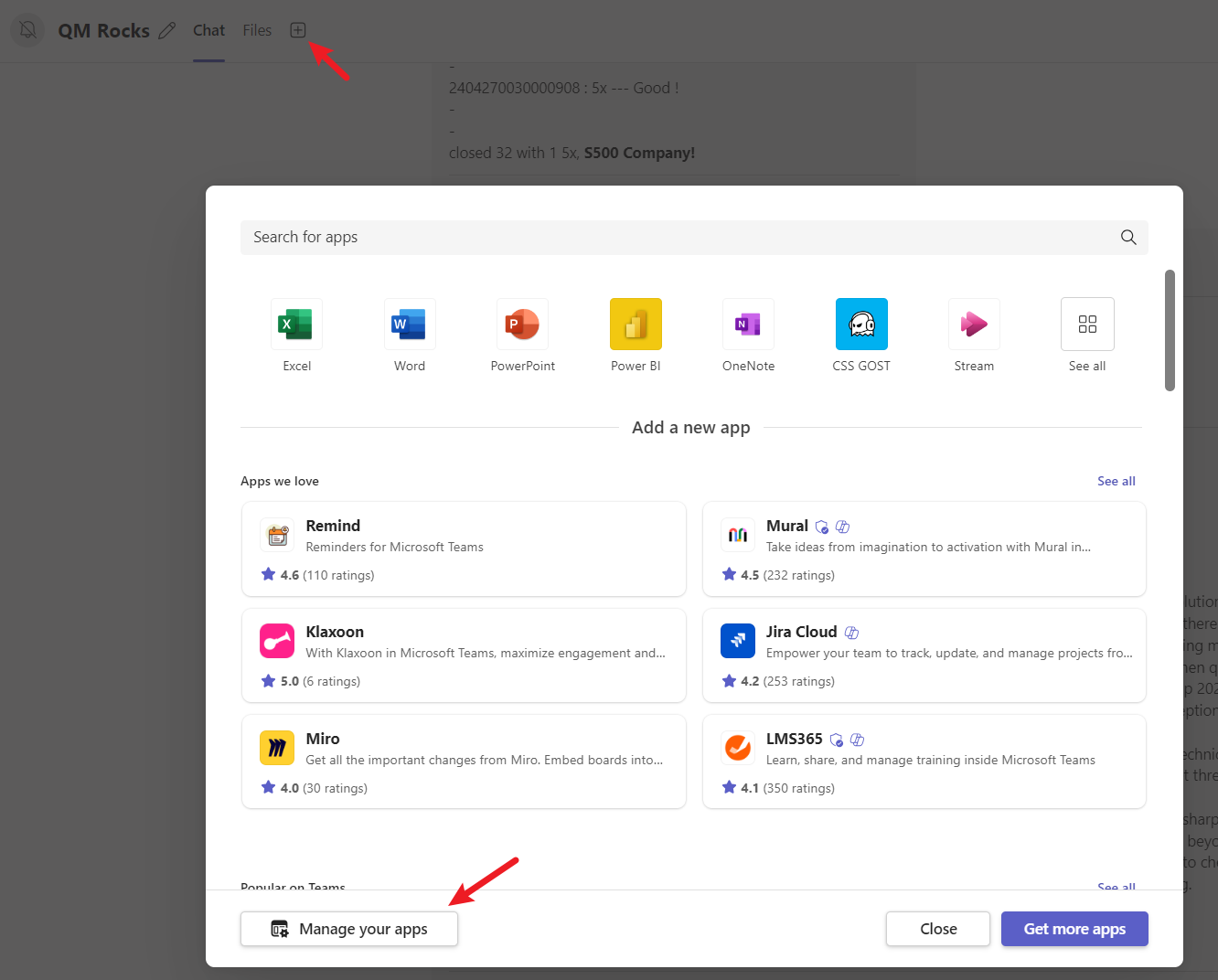The height and width of the screenshot is (980, 1218).
Task: Add the OneNote app
Action: pyautogui.click(x=748, y=325)
